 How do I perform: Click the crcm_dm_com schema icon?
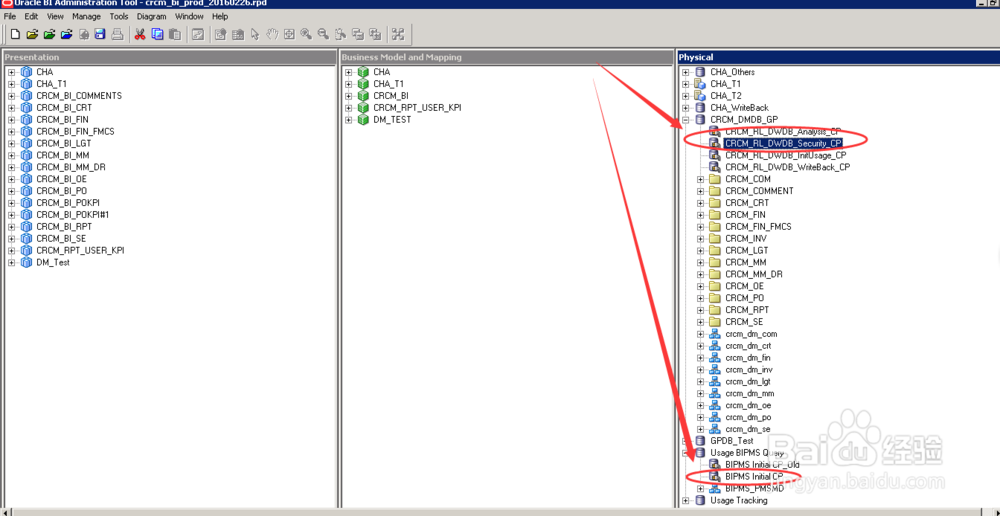tap(715, 334)
